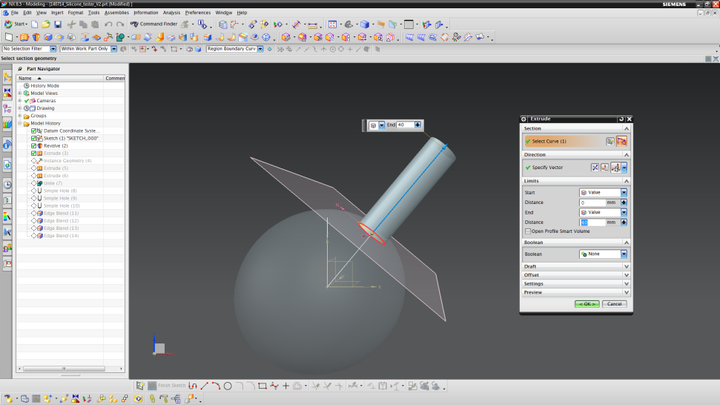
Task: Click the Cut scissors icon
Action: click(x=71, y=24)
